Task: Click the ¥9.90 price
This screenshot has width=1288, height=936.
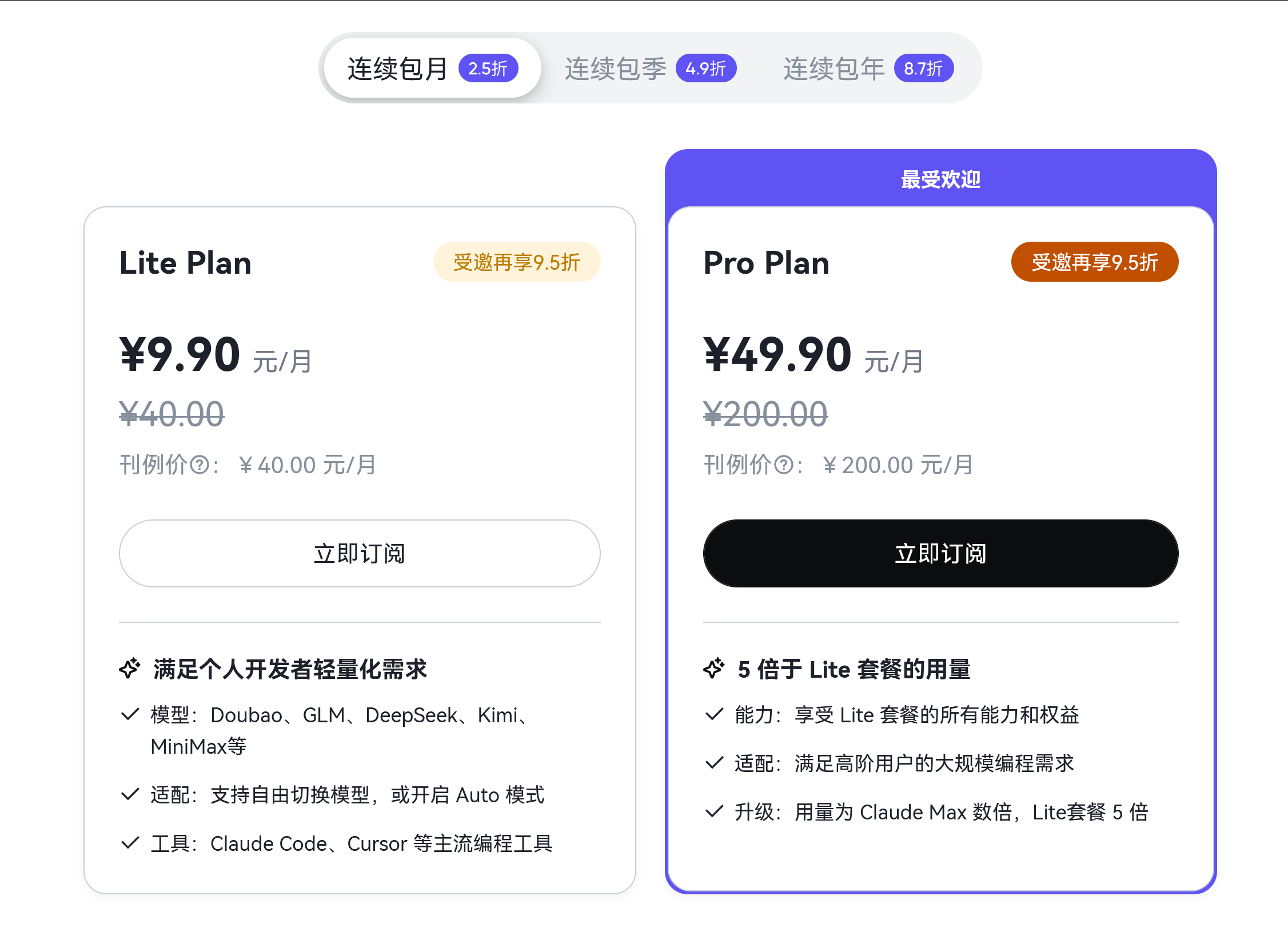Action: pyautogui.click(x=180, y=355)
